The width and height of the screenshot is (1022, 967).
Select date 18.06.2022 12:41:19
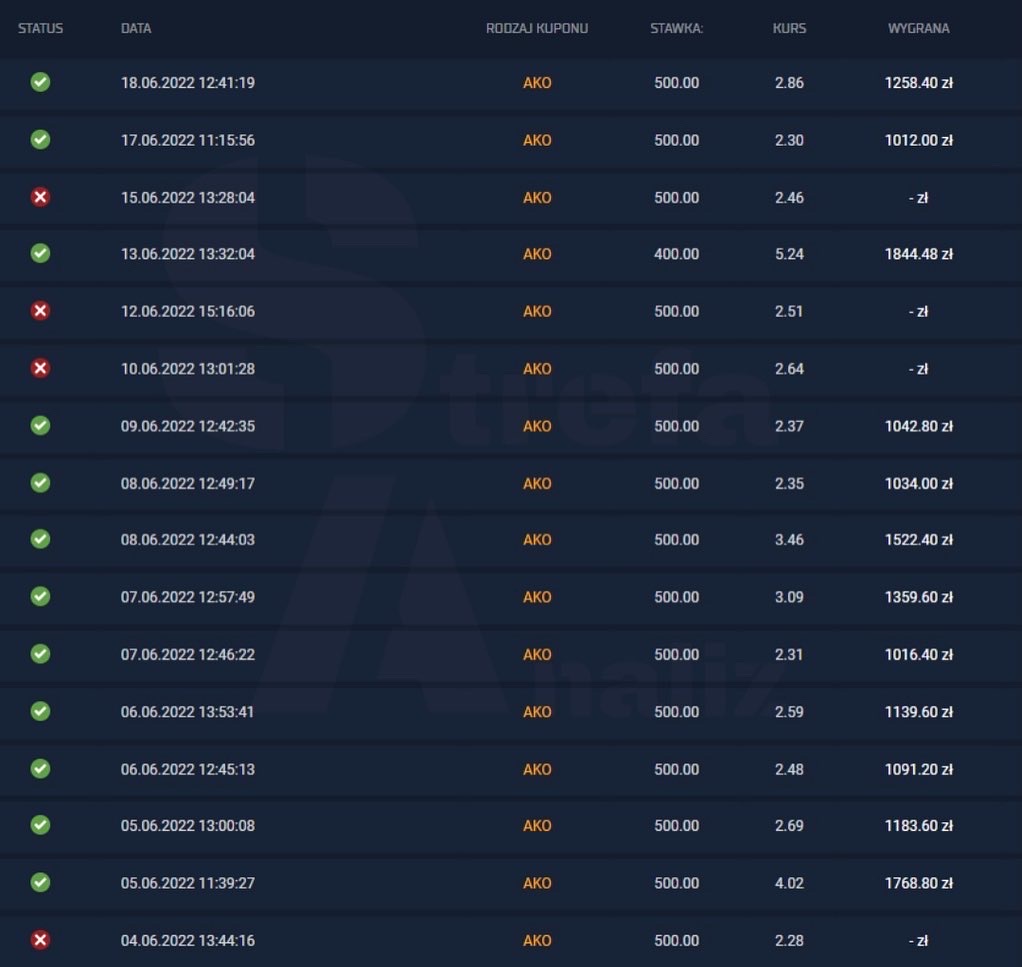click(x=188, y=83)
